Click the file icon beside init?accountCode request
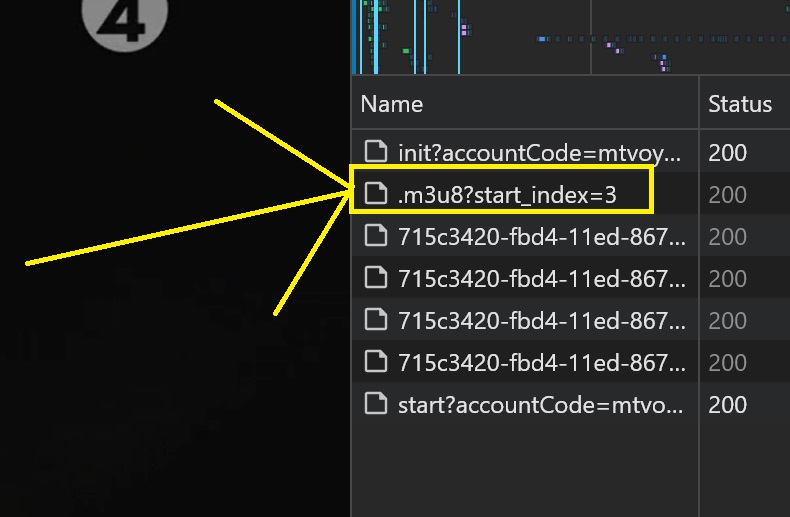Image resolution: width=790 pixels, height=517 pixels. [376, 152]
